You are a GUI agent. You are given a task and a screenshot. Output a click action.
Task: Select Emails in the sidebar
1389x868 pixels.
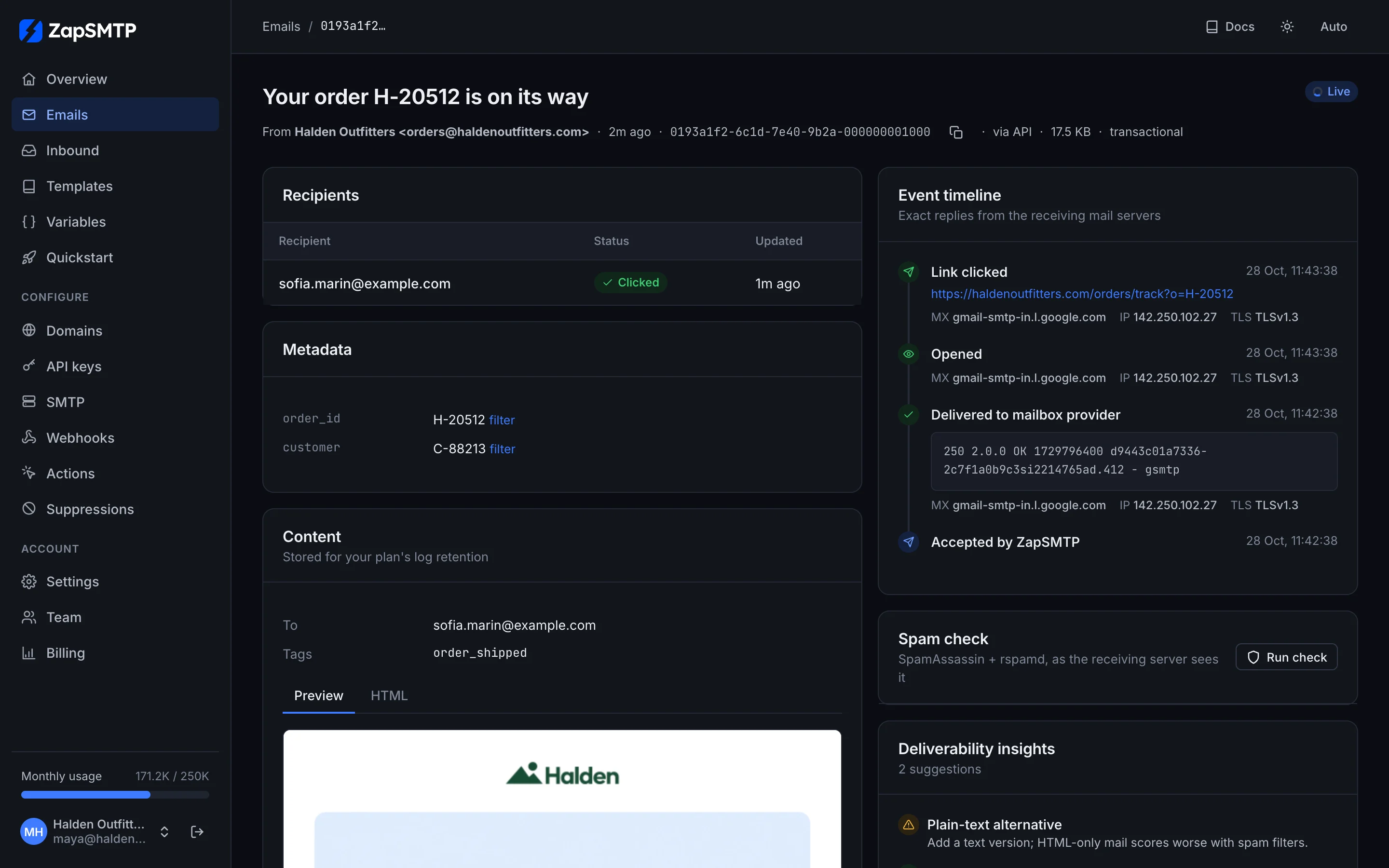[115, 115]
